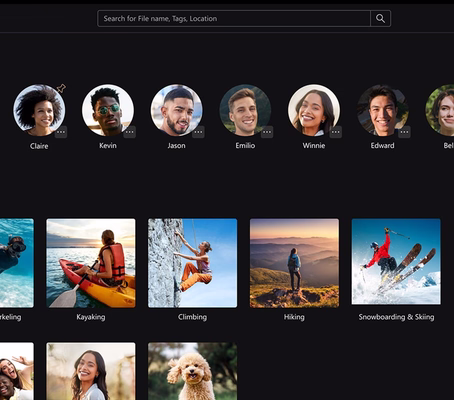Open the Snowboarding & Skiing album

(x=396, y=262)
